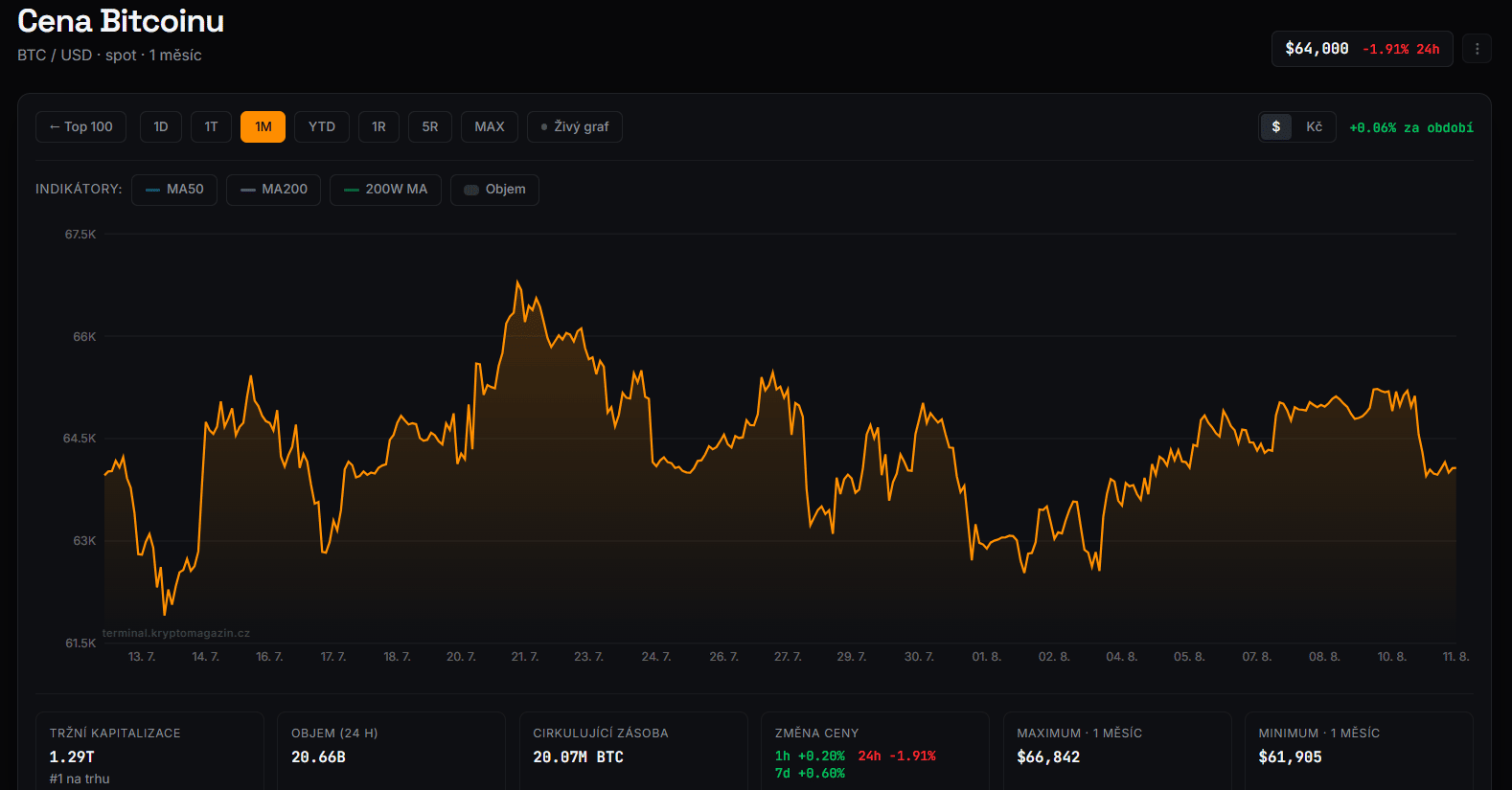Toggle the 200W MA indicator
Viewport: 1512px width, 790px height.
pyautogui.click(x=385, y=190)
